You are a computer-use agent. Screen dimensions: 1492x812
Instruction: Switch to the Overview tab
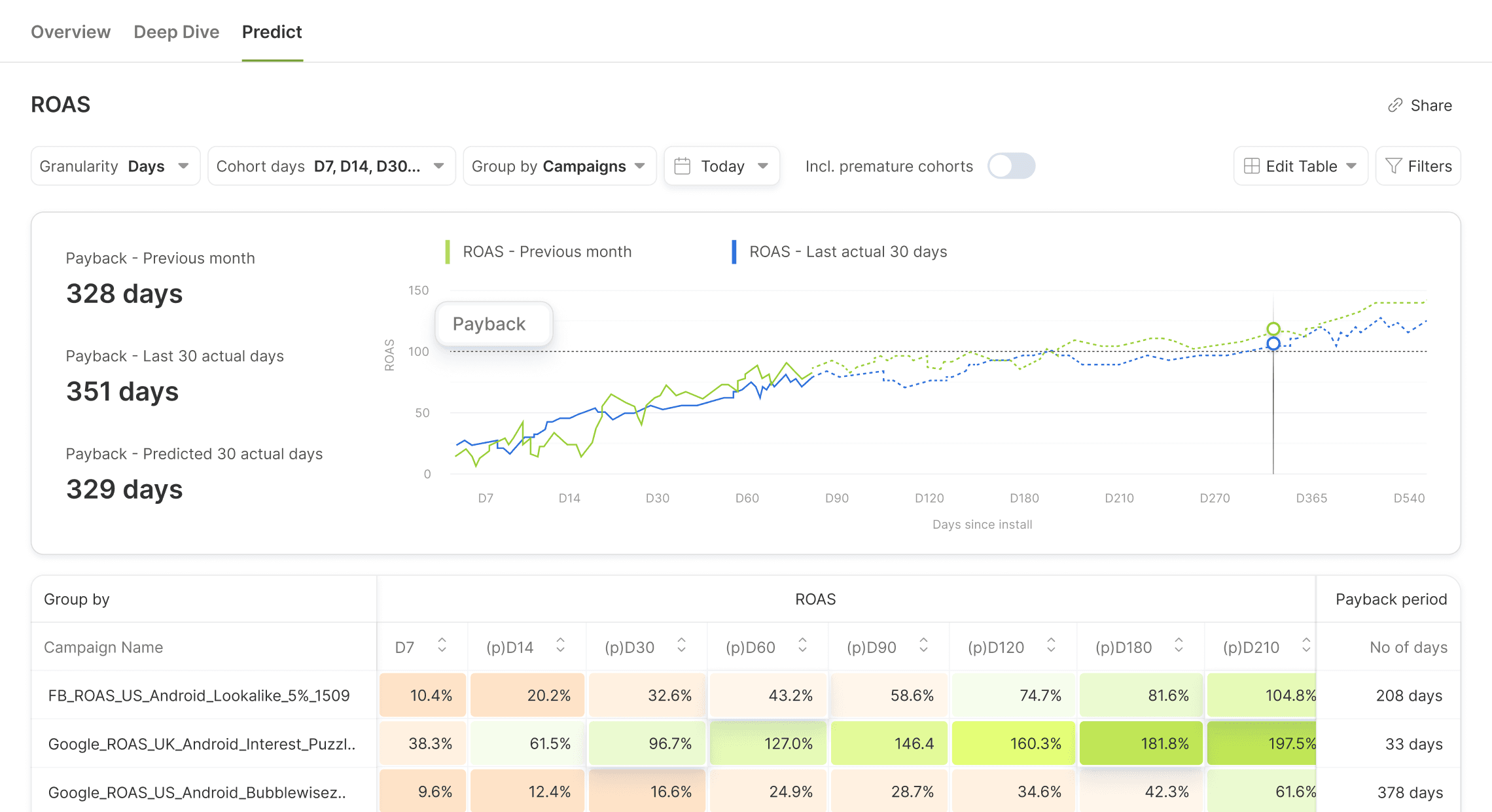click(x=71, y=32)
